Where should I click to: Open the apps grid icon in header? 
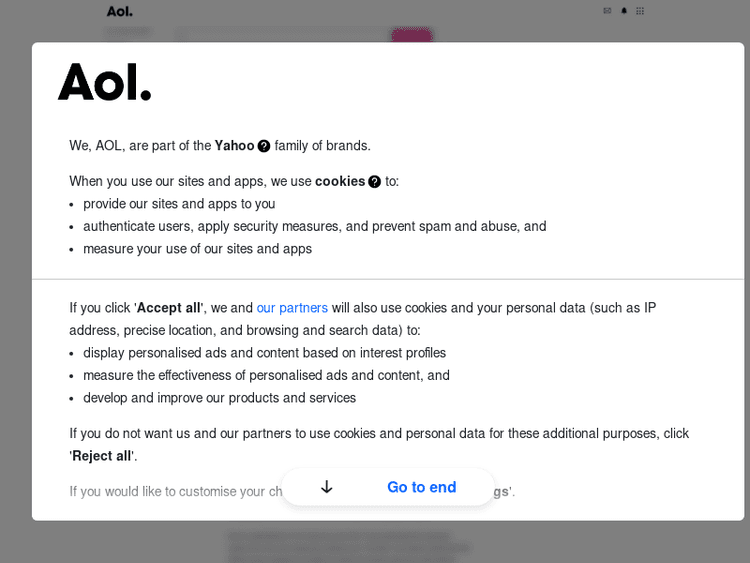[640, 11]
